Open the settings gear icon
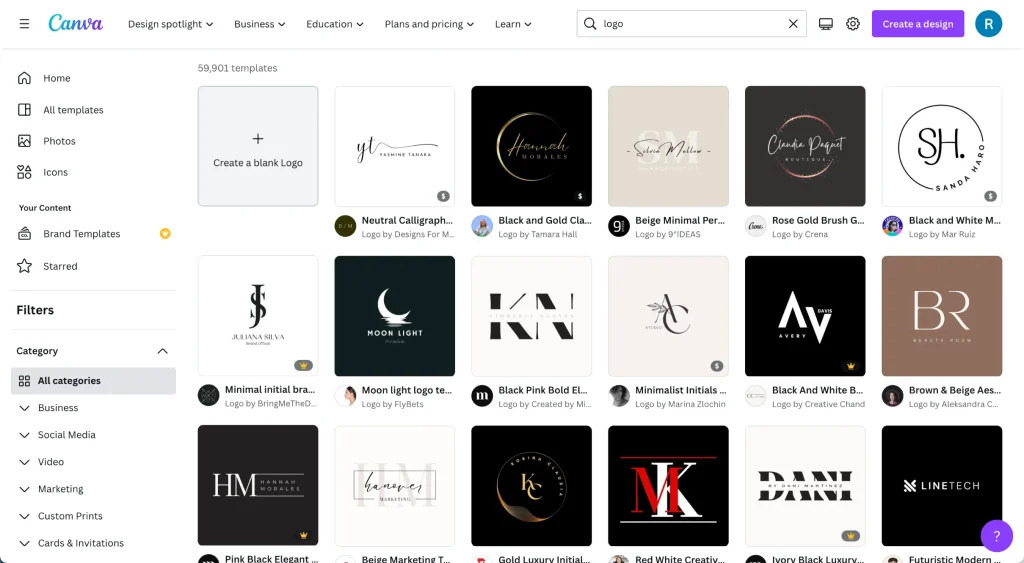This screenshot has height=563, width=1024. point(853,24)
